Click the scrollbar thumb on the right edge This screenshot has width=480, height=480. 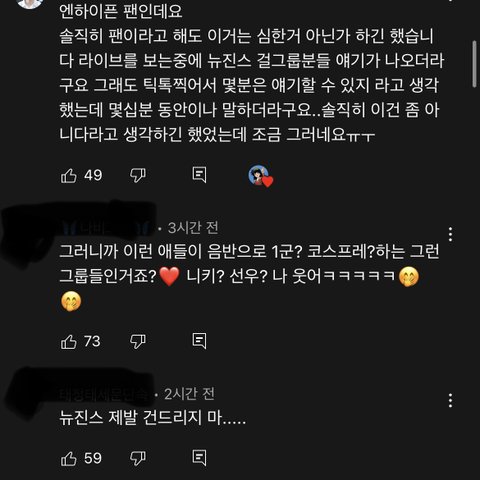475,64
